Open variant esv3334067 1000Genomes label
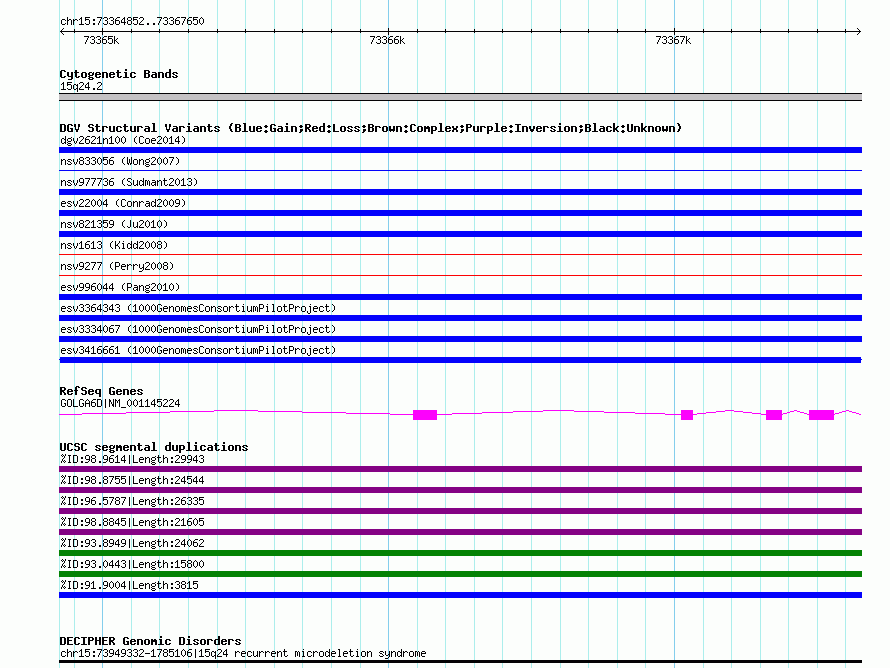890x668 pixels. point(198,329)
